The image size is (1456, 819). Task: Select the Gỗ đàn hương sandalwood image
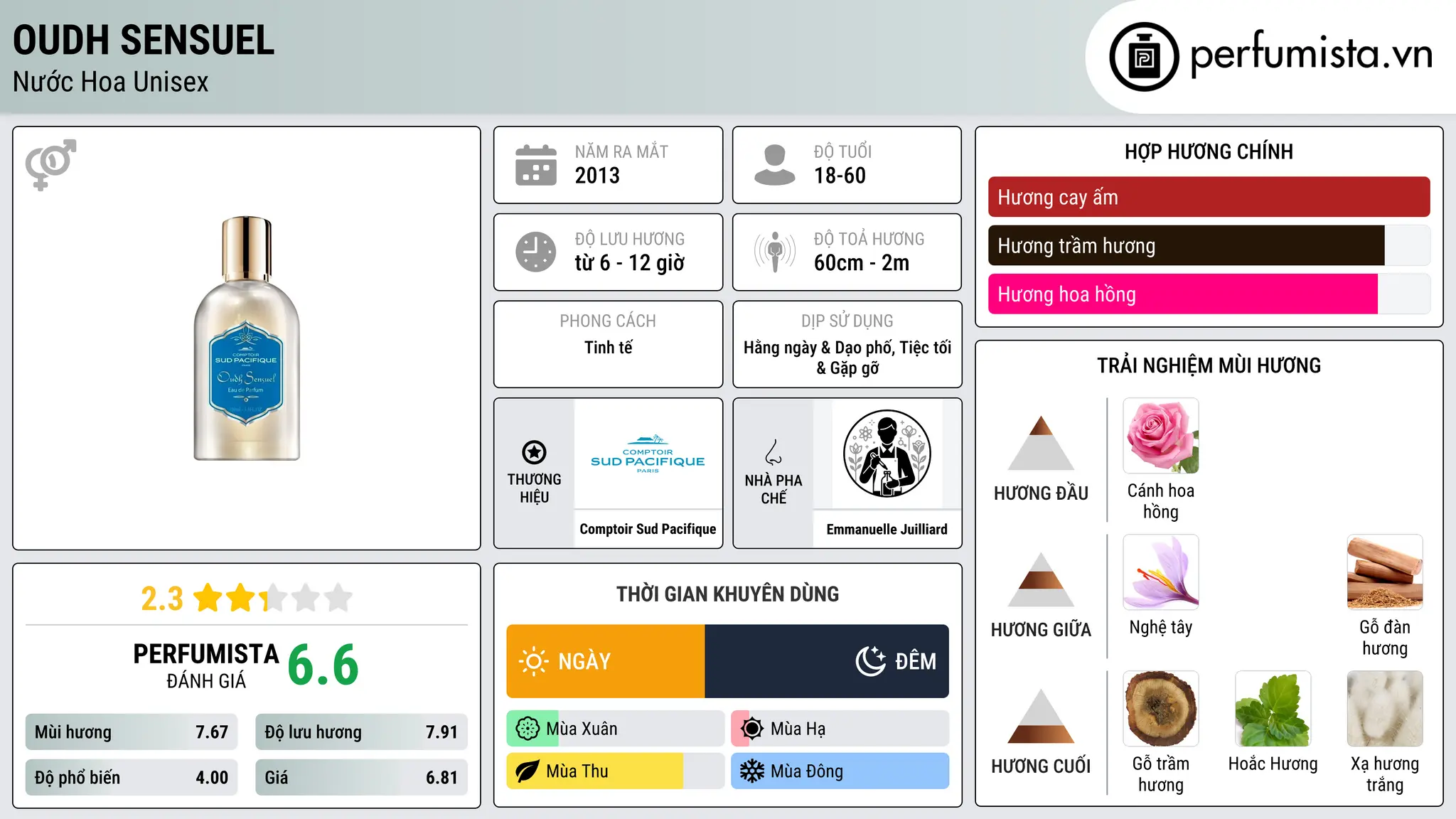point(1385,572)
